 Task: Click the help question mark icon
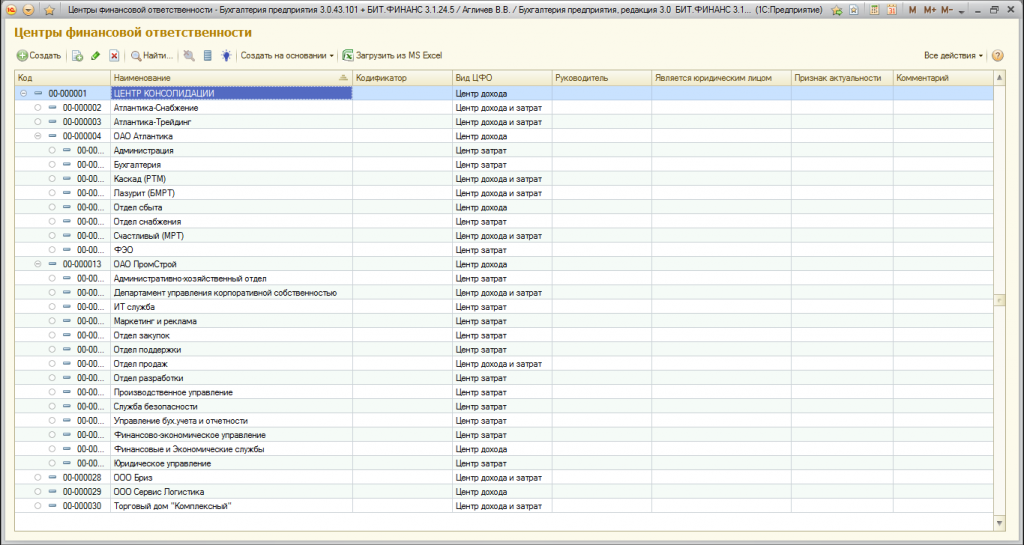coord(997,56)
